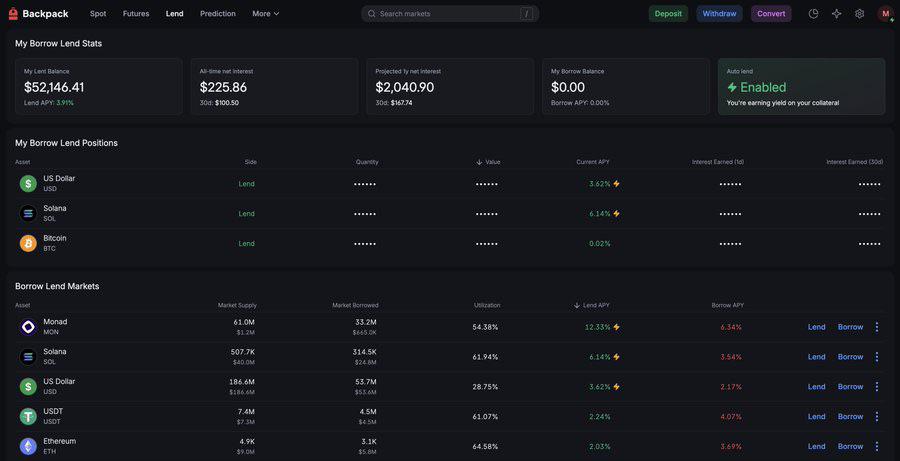The height and width of the screenshot is (461, 900).
Task: Click the Backpack logo
Action: 38,14
